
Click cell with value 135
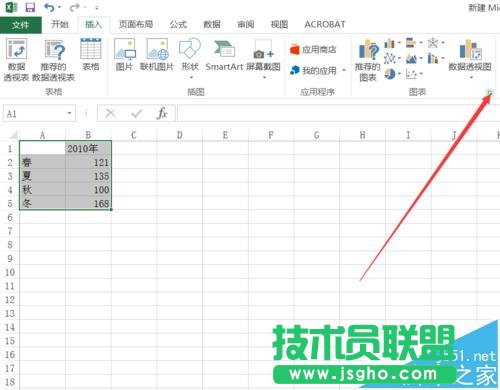point(88,176)
